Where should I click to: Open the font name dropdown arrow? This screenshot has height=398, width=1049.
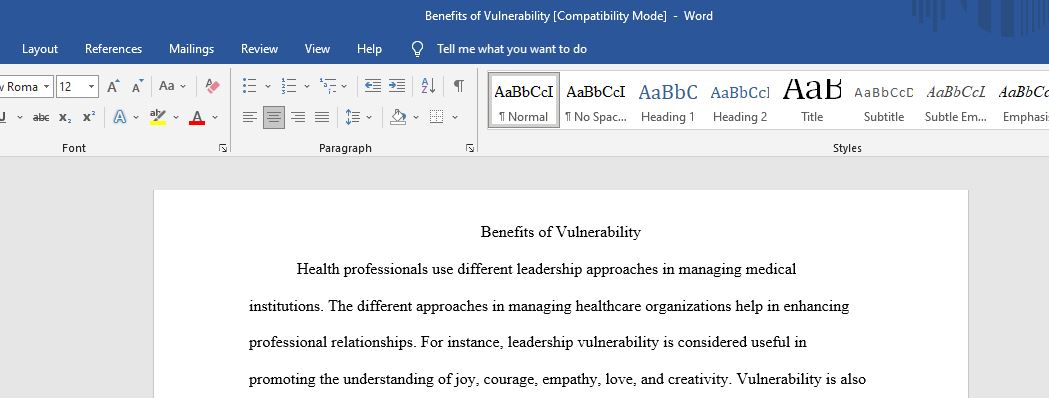pos(46,86)
